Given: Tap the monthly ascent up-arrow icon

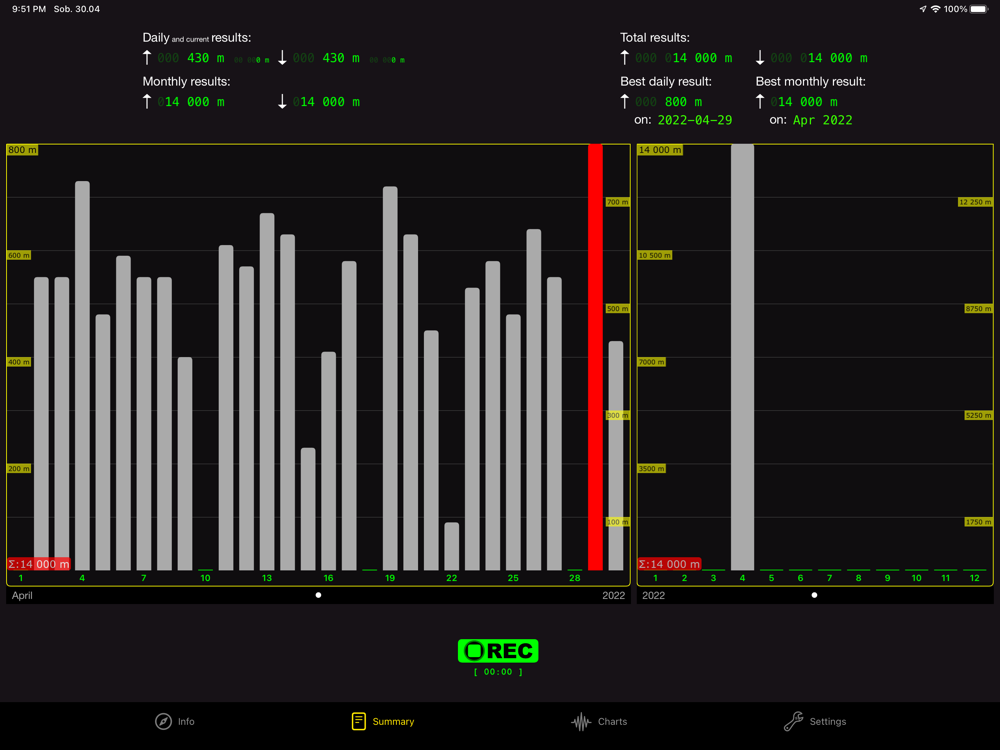Looking at the screenshot, I should click(x=147, y=101).
